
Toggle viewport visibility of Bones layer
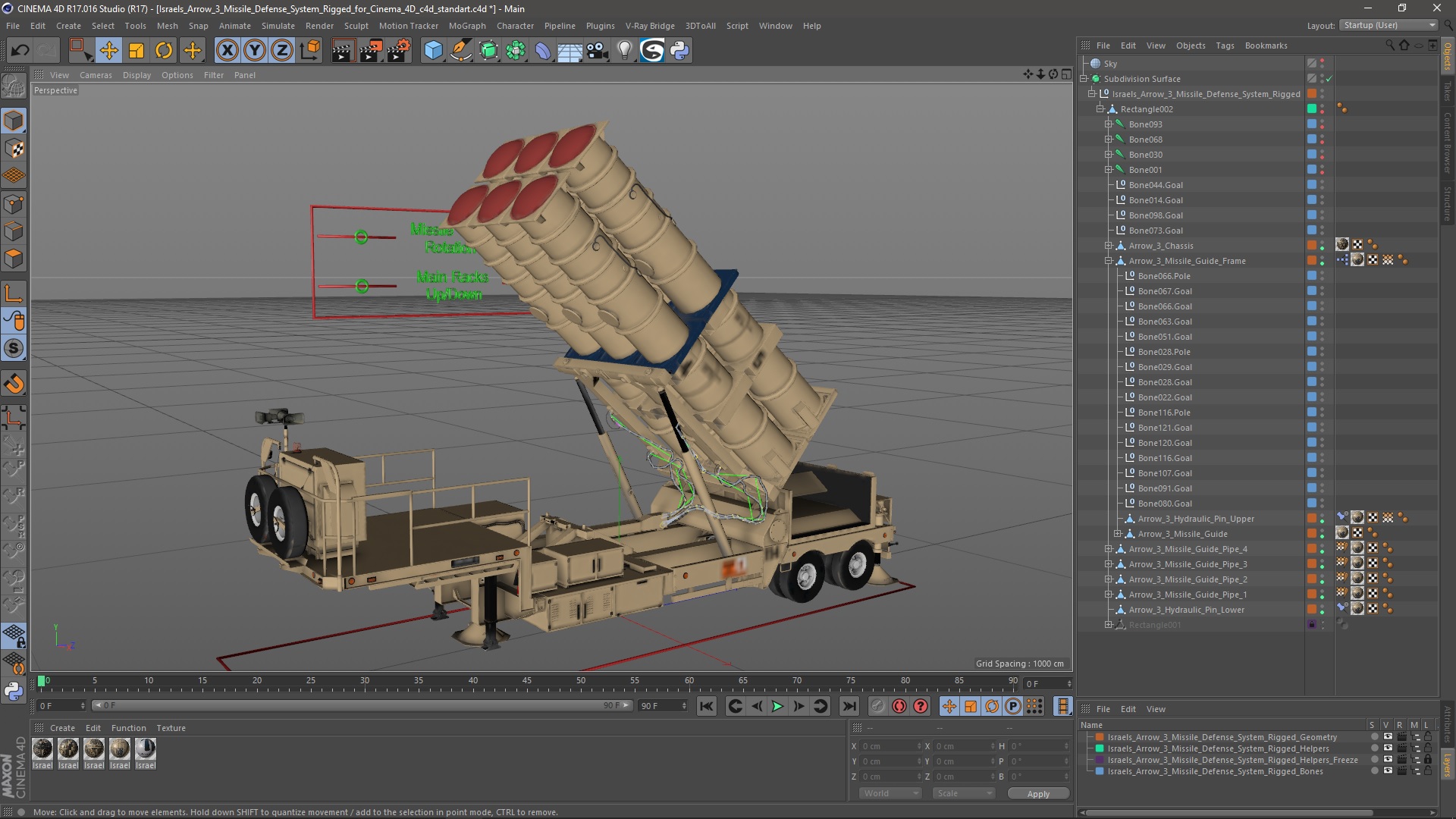[1388, 771]
